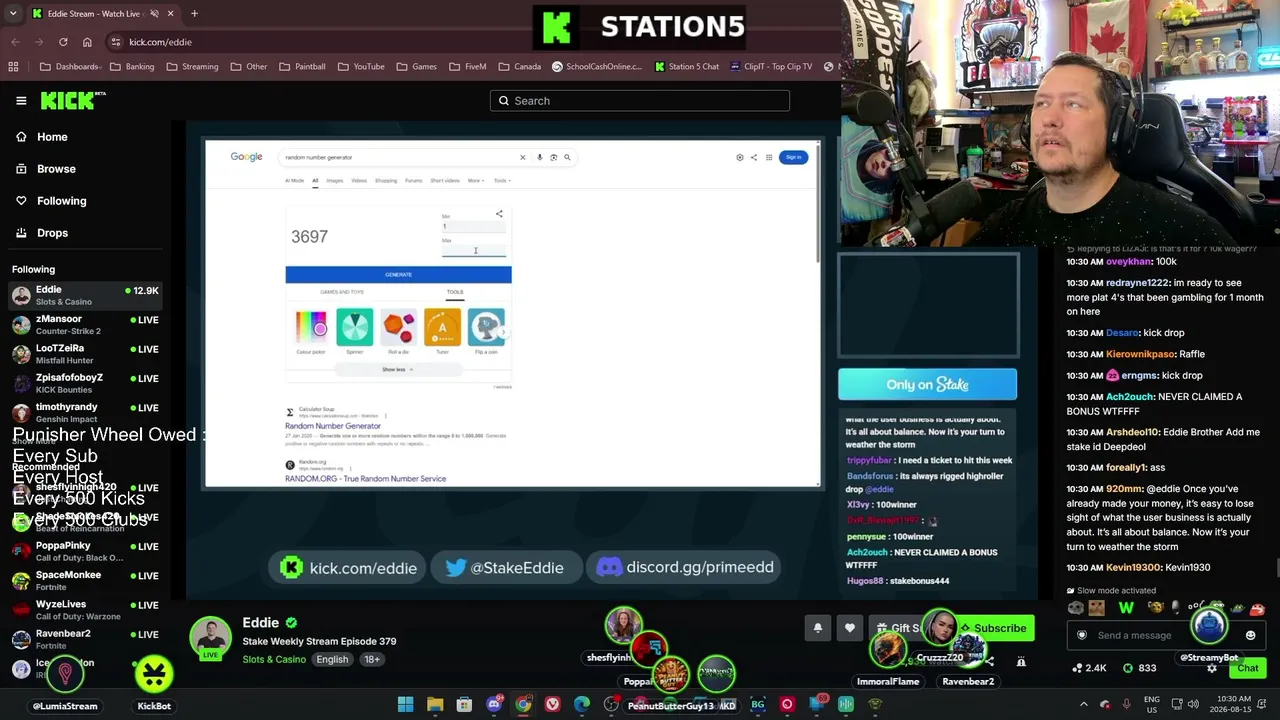
Task: Open the Kick hamburger menu
Action: (x=21, y=100)
